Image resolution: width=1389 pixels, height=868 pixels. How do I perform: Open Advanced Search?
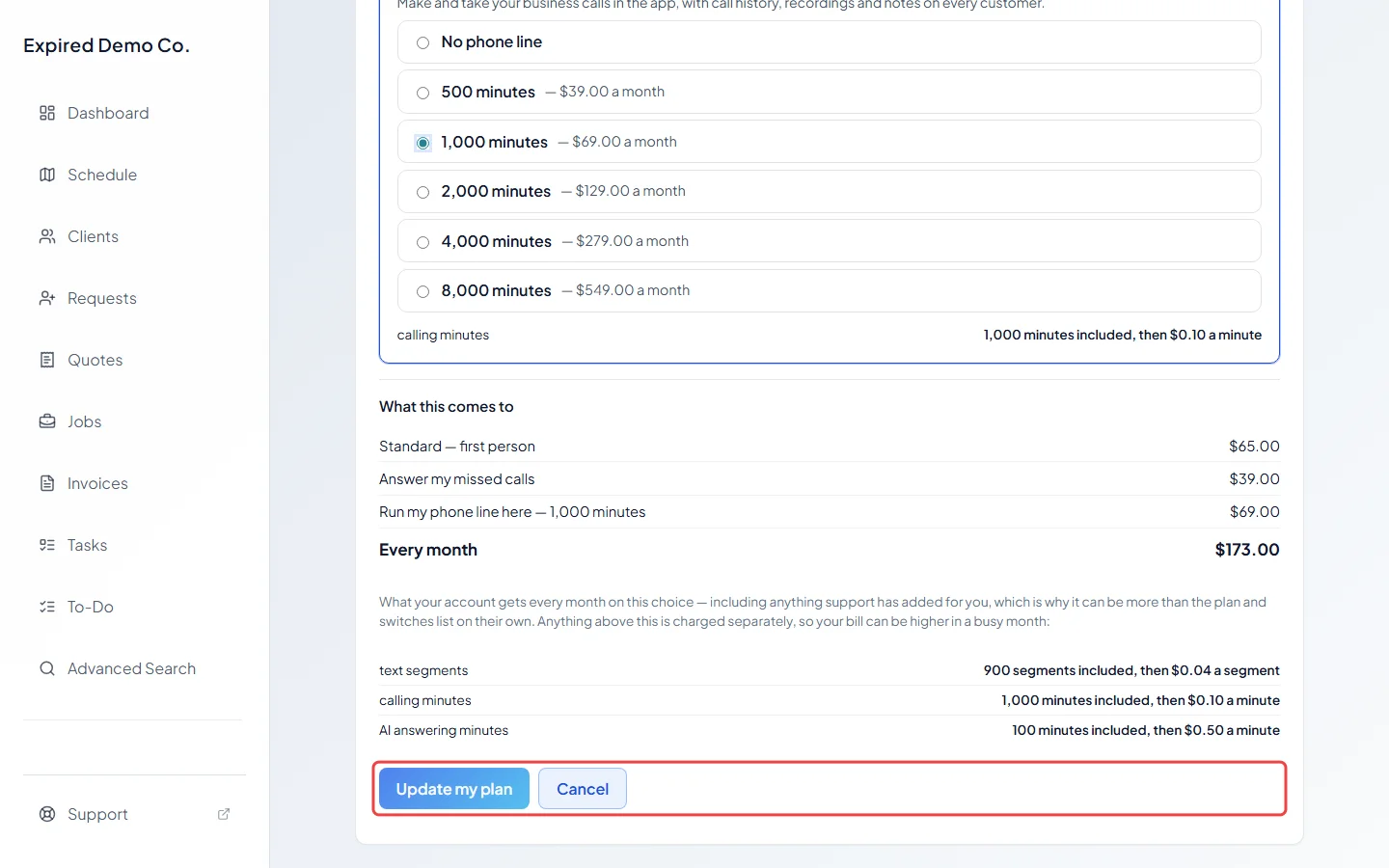134,668
